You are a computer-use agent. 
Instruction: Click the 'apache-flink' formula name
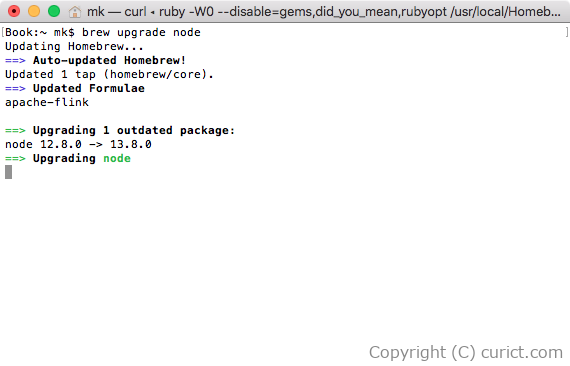click(x=47, y=102)
